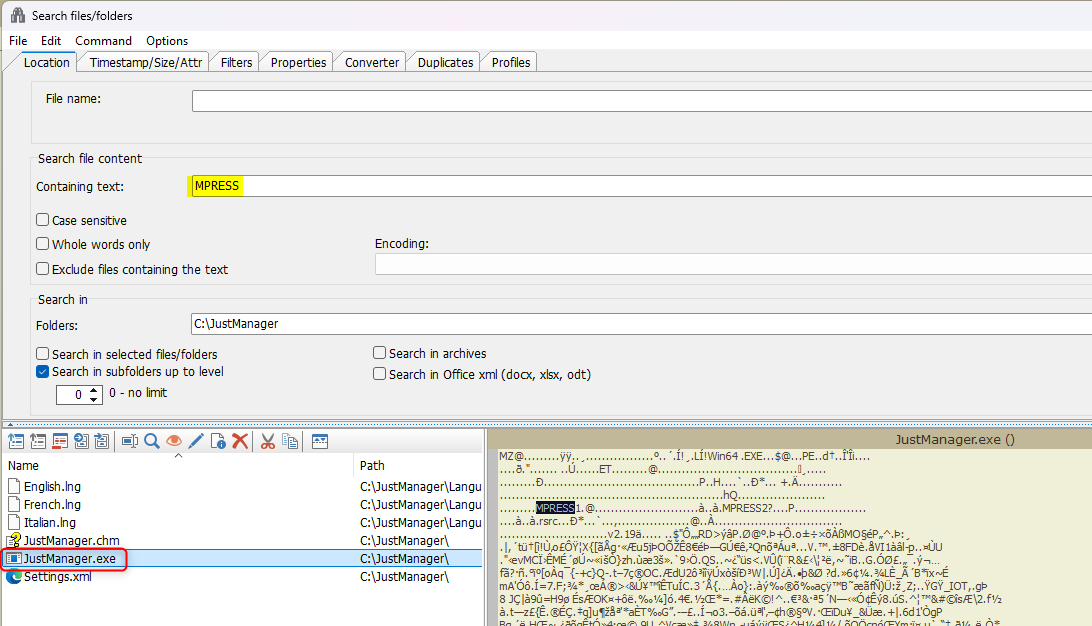Click the Settings.xml Edge icon
The height and width of the screenshot is (626, 1092).
pos(14,577)
